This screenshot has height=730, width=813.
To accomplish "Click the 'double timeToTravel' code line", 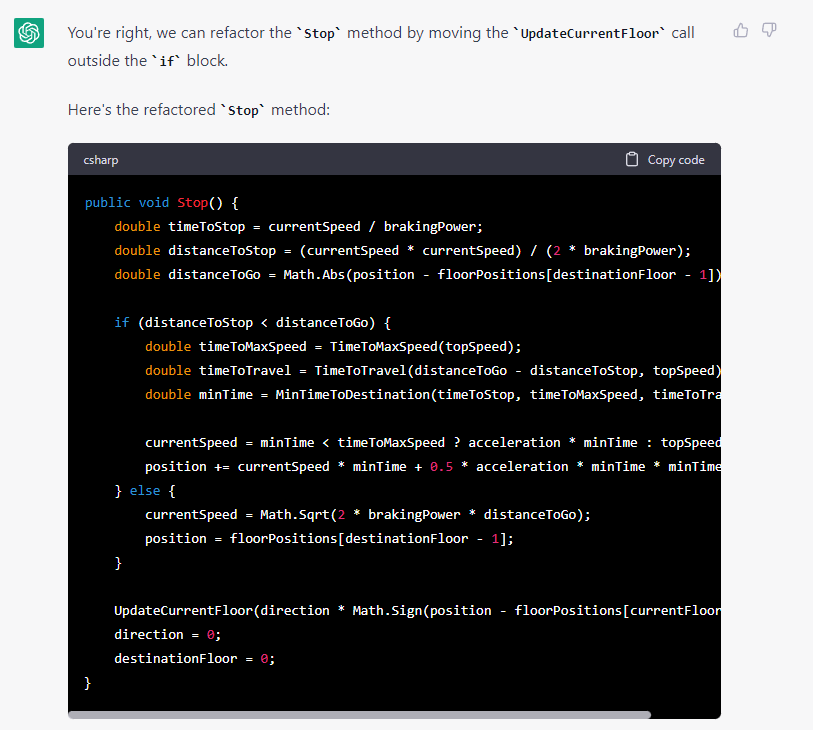I will coord(432,370).
